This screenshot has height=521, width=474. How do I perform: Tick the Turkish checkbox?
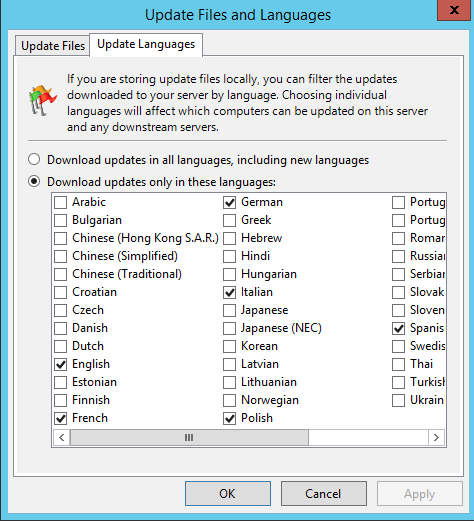click(x=399, y=382)
